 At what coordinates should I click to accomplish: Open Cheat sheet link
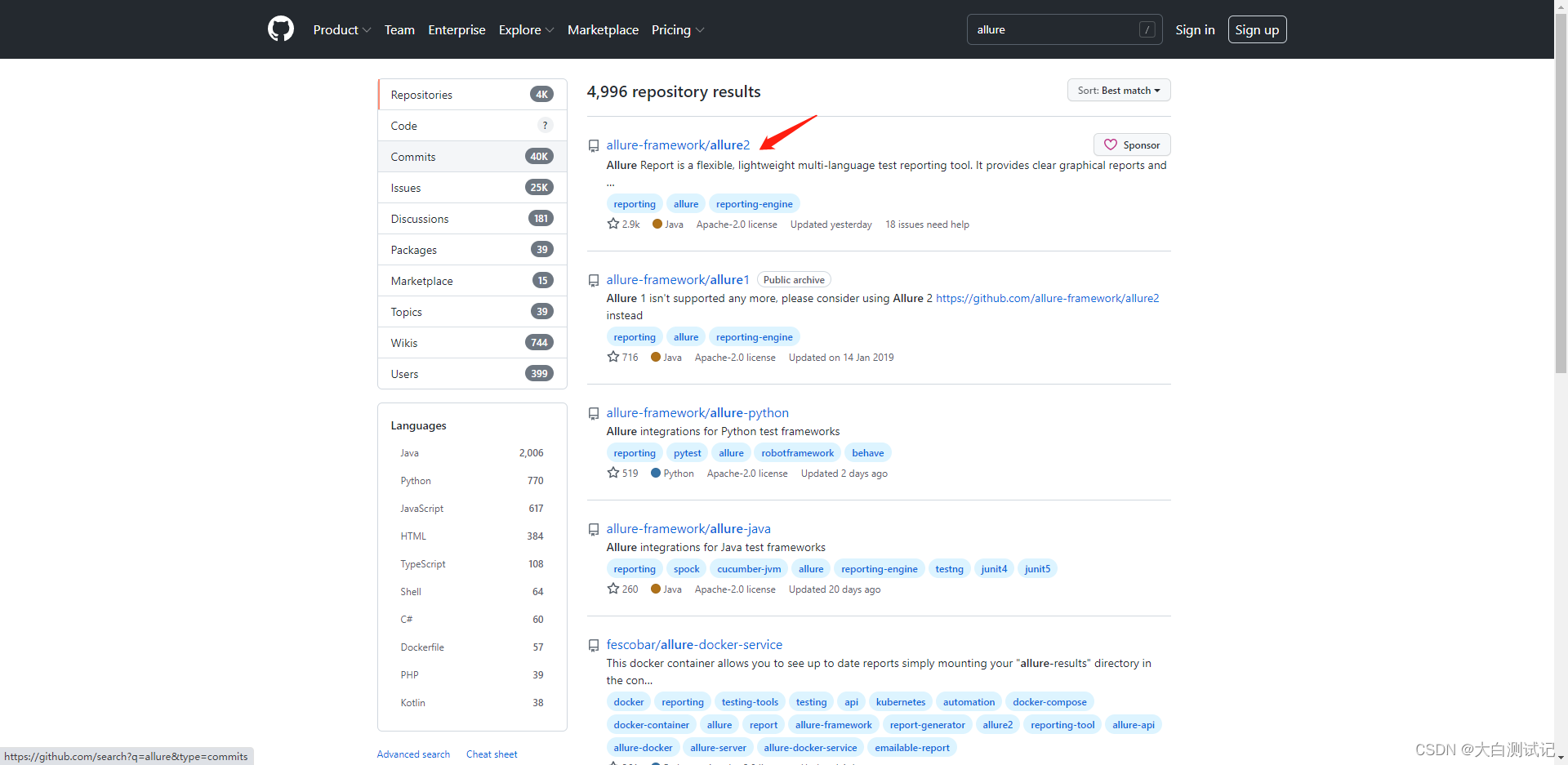492,754
